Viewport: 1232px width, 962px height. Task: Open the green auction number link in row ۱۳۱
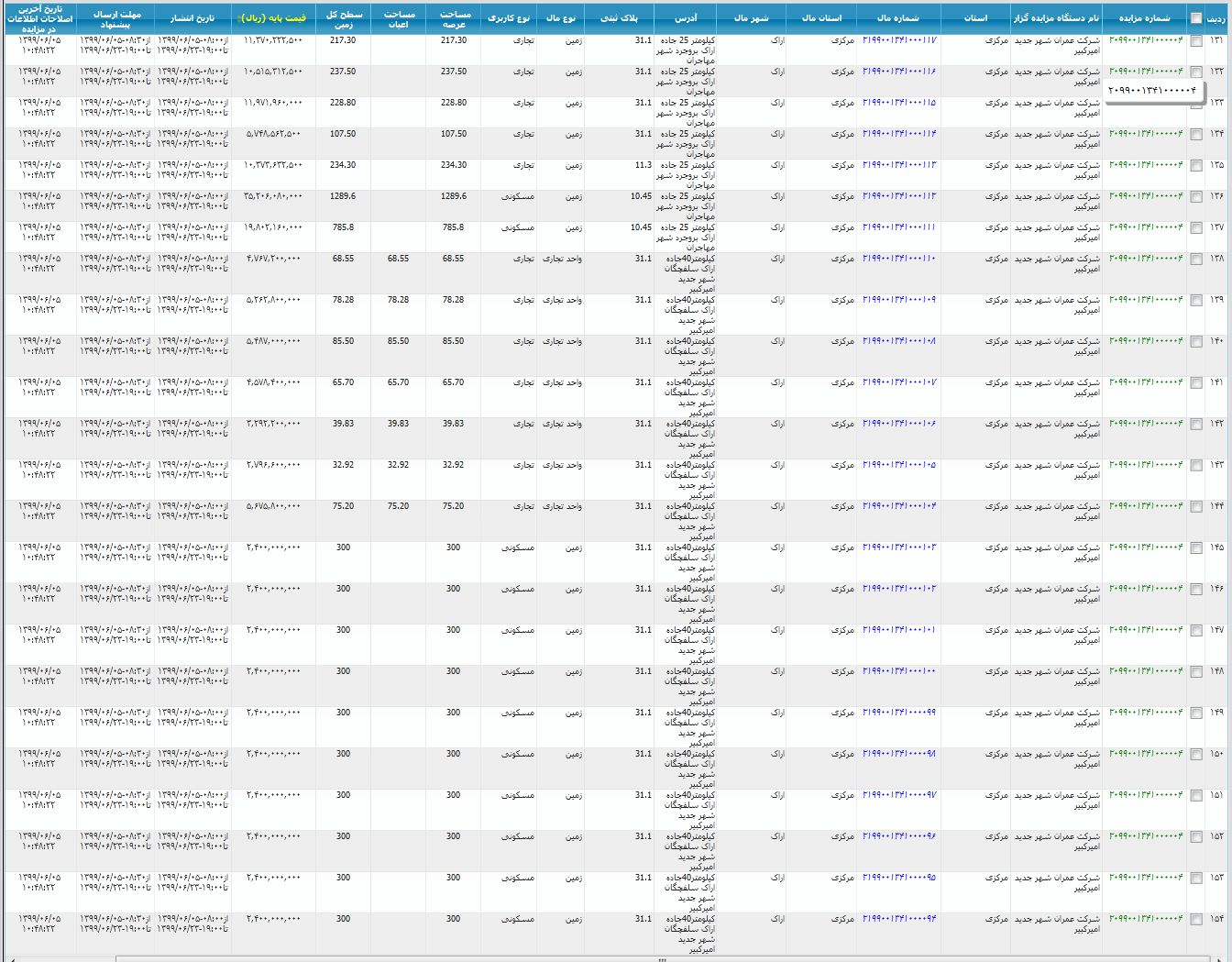(1146, 40)
